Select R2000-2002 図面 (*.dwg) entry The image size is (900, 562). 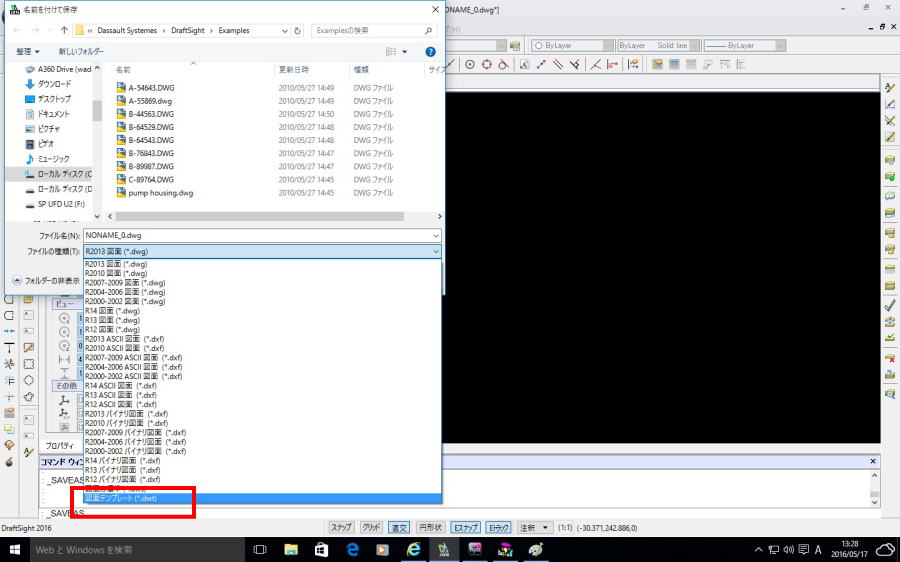(x=262, y=301)
